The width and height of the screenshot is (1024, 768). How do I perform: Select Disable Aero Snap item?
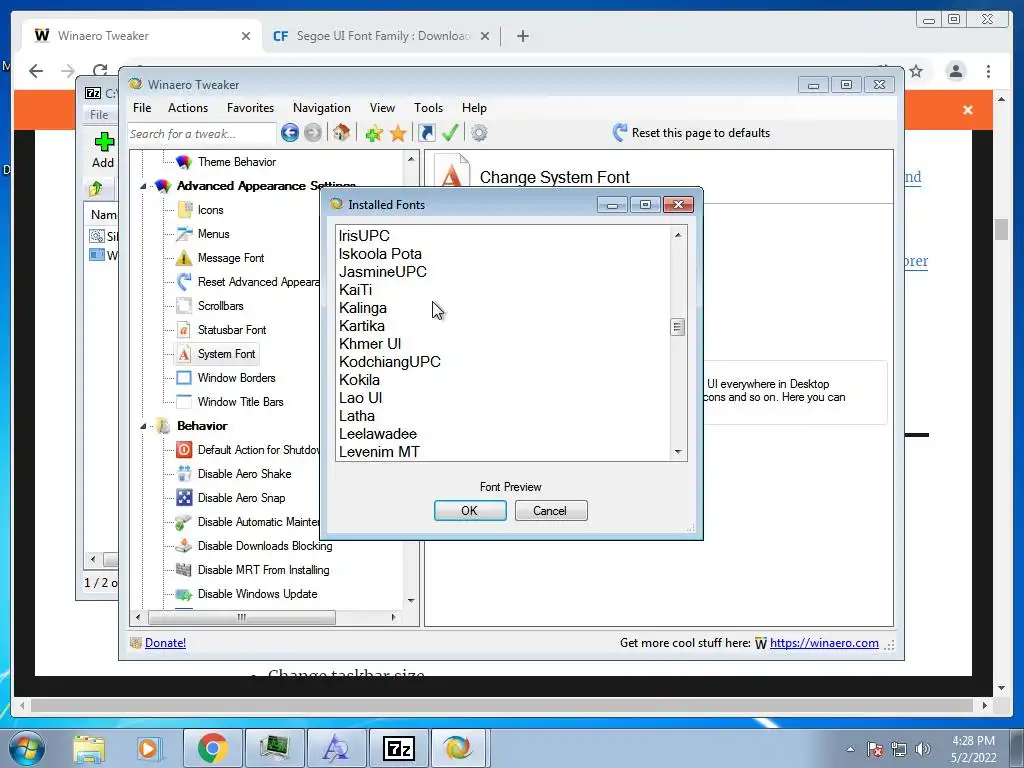242,498
